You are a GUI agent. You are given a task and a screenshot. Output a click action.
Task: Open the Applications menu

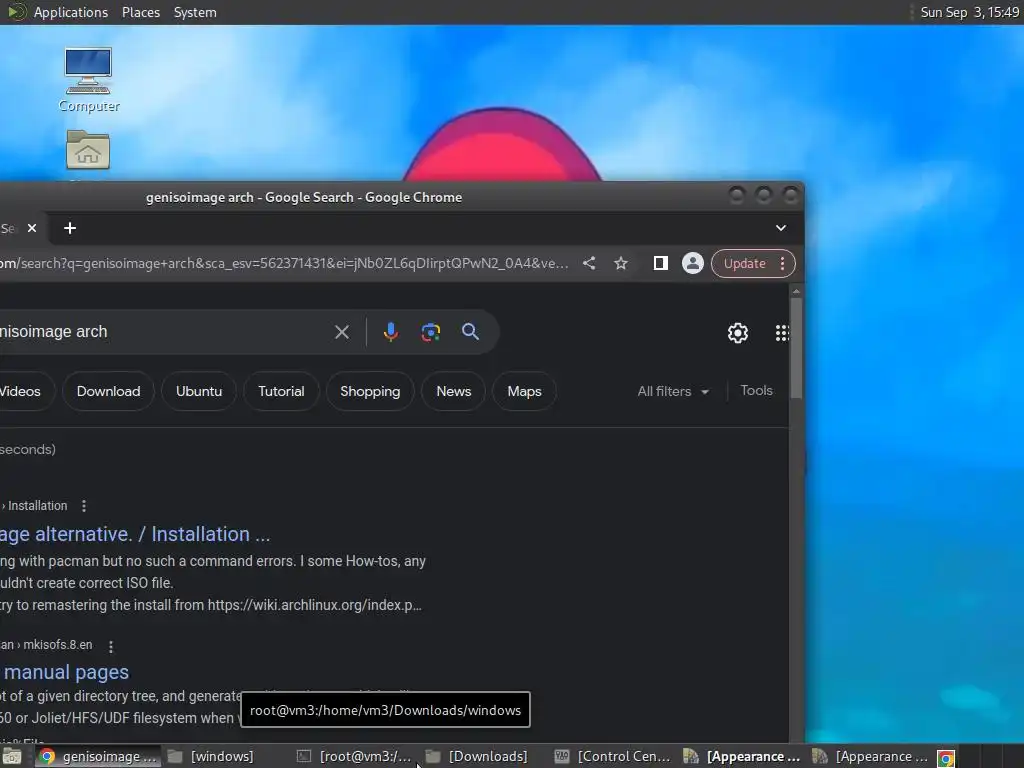(x=71, y=12)
